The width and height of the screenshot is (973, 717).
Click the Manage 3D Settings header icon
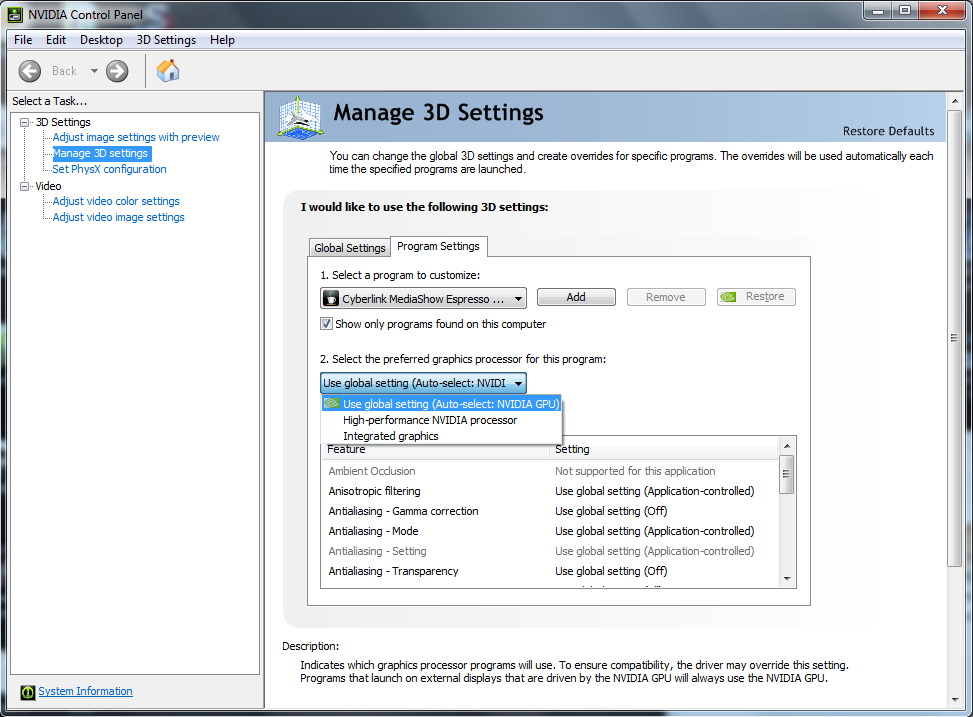pos(300,117)
